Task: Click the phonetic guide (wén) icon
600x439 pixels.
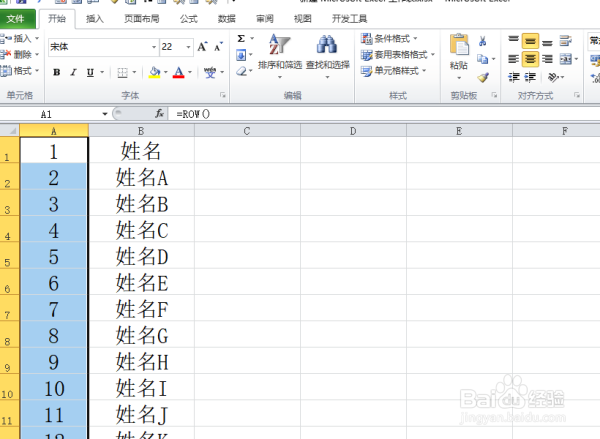Action: [210, 72]
